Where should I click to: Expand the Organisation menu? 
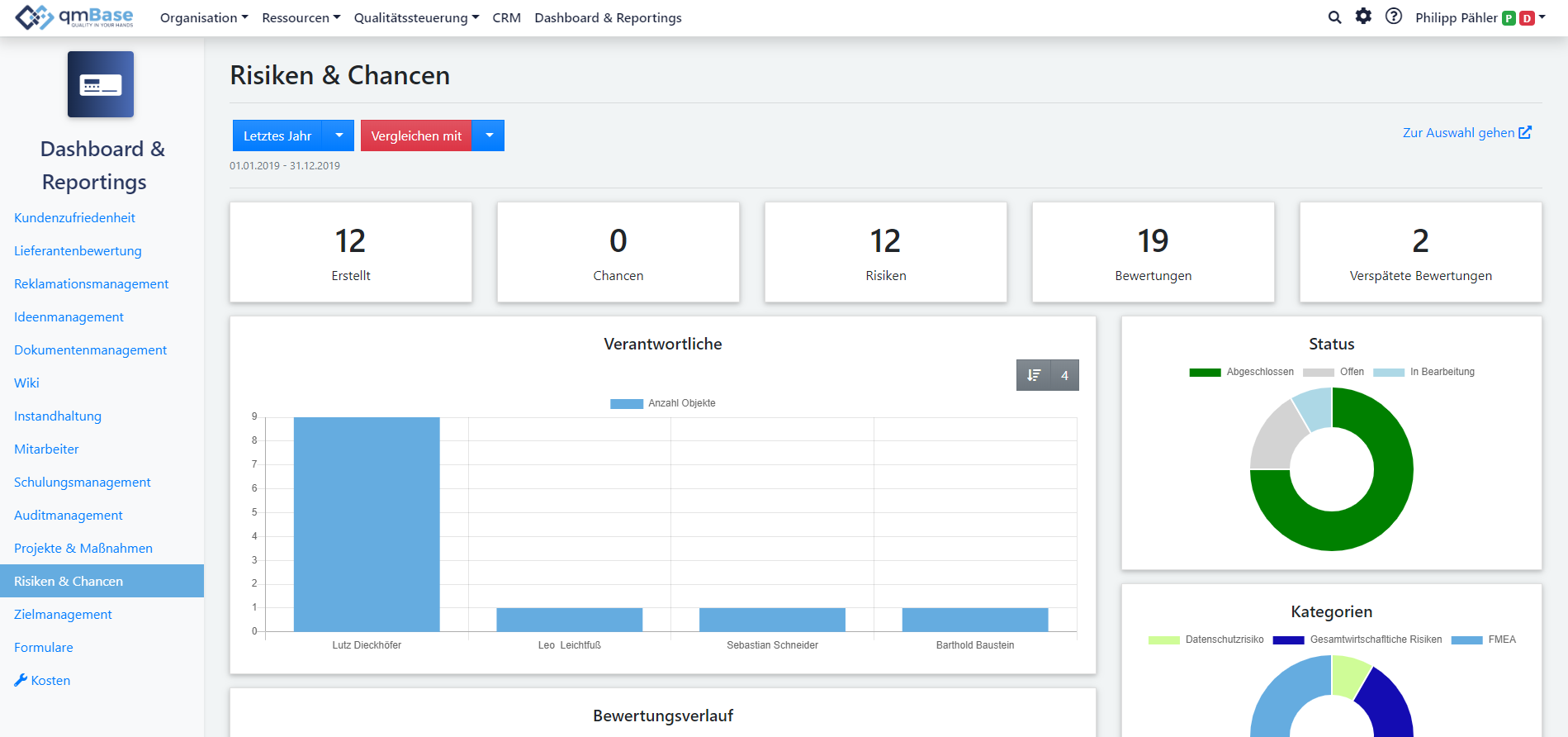pyautogui.click(x=204, y=17)
